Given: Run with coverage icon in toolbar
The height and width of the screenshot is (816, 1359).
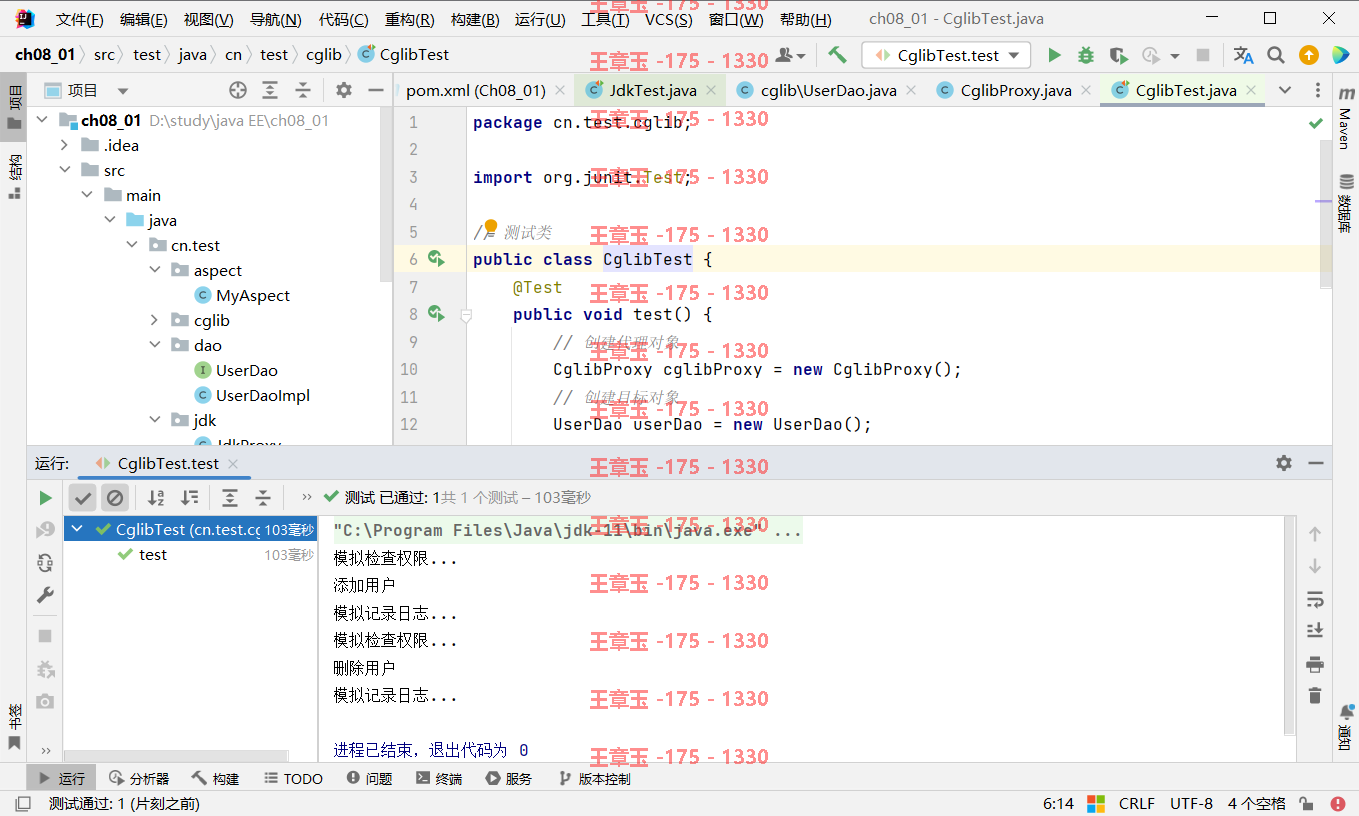Looking at the screenshot, I should click(1118, 55).
